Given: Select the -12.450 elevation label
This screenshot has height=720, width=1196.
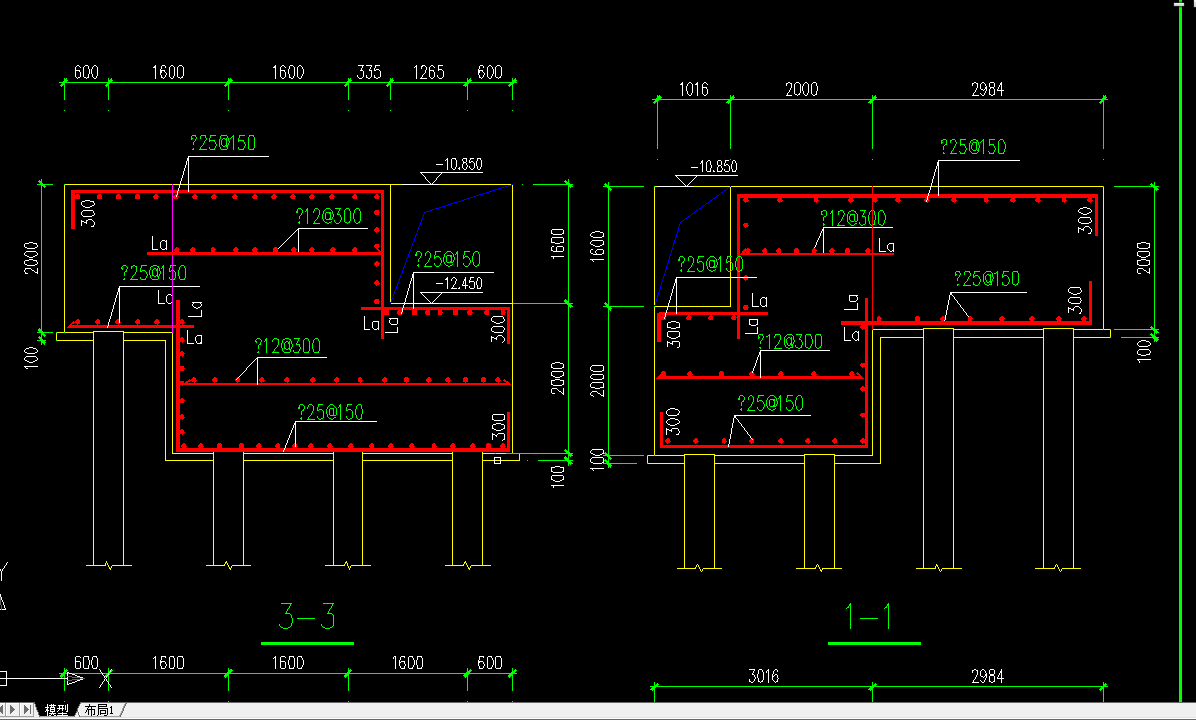Looking at the screenshot, I should pyautogui.click(x=458, y=284).
